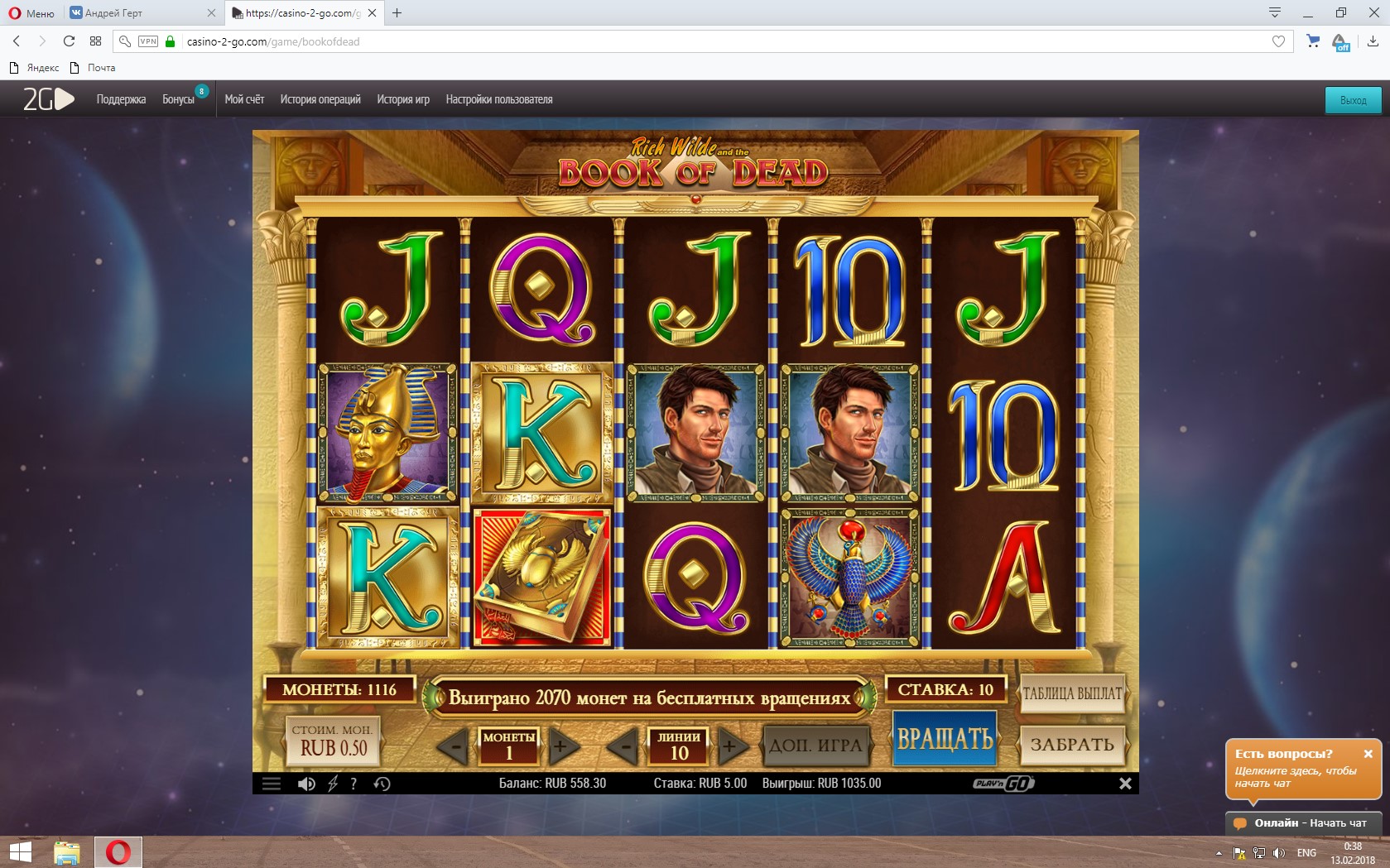Viewport: 1390px width, 868px height.
Task: Click the ДОП. ИГРА gamble button
Action: click(x=815, y=745)
